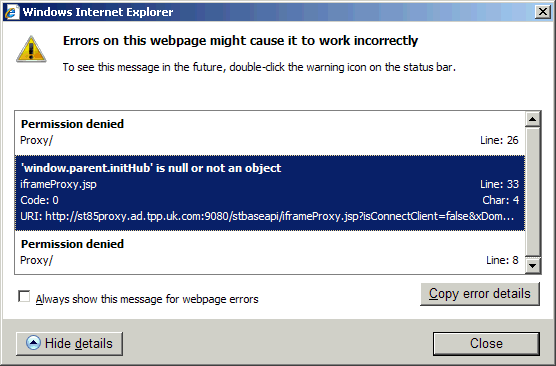Viewport: 556px width, 366px height.
Task: Click the up arrow icon on Hide details
Action: [33, 343]
